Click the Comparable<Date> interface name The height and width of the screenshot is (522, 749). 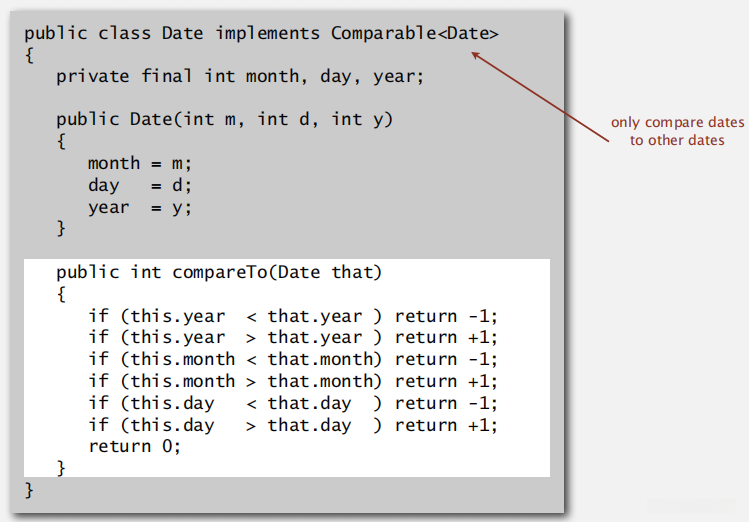tap(415, 33)
